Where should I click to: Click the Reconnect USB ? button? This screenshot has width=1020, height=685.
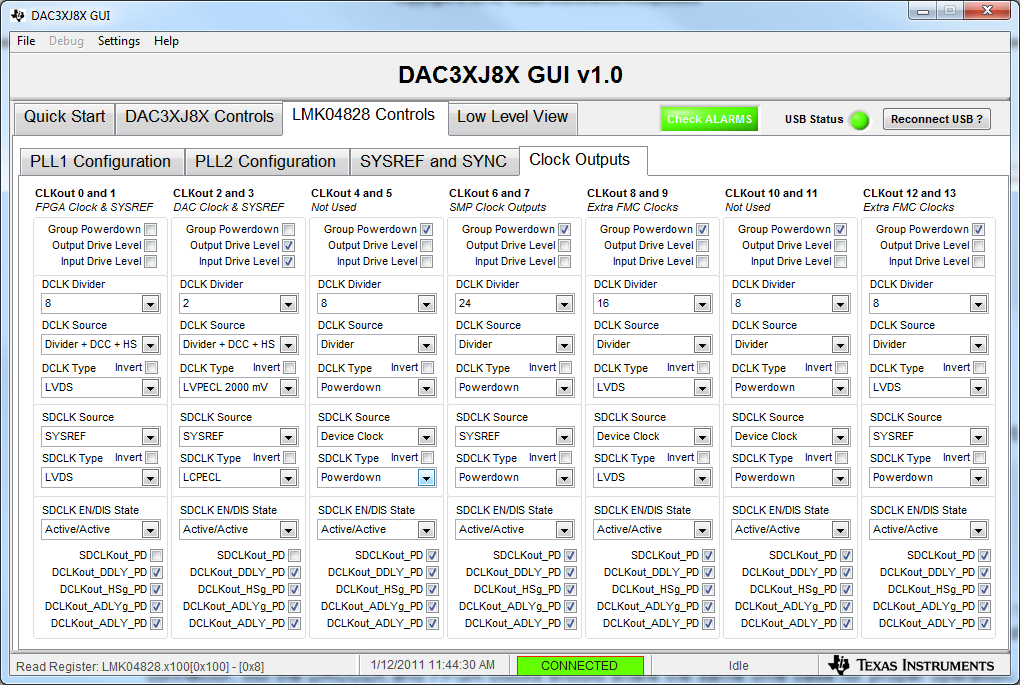click(937, 119)
